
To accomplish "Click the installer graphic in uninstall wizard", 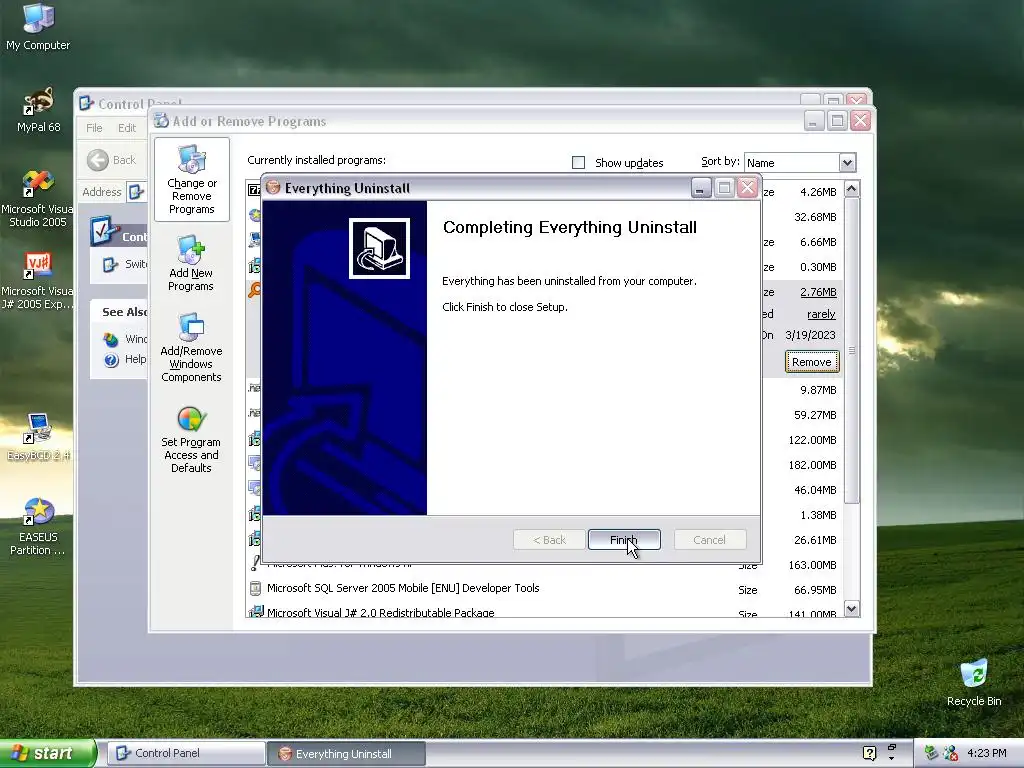I will pos(379,248).
